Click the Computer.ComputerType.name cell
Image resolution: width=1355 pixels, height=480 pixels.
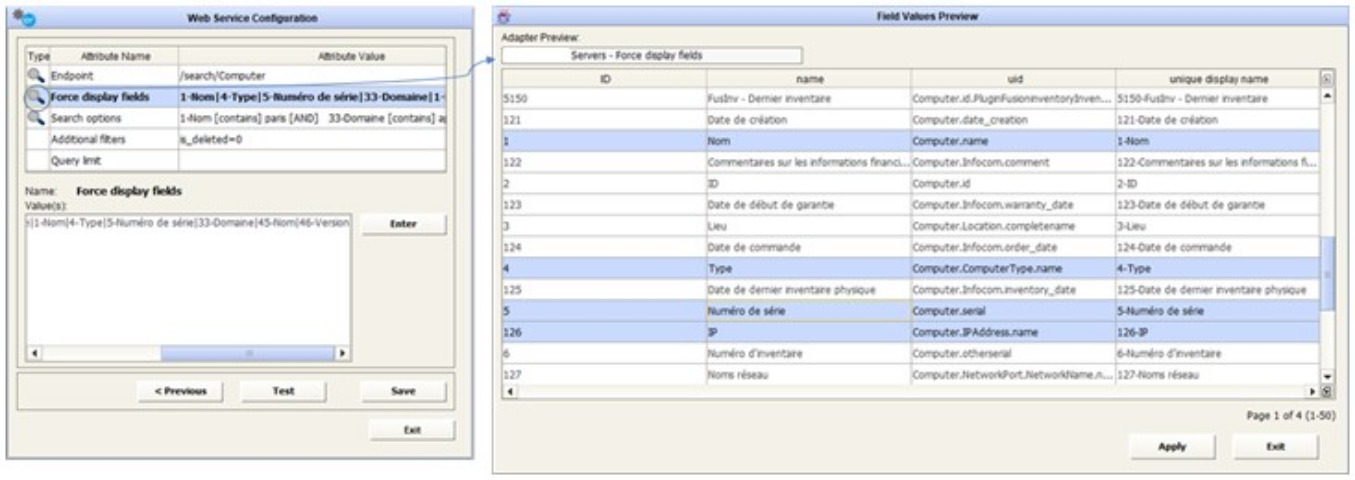pos(1012,268)
